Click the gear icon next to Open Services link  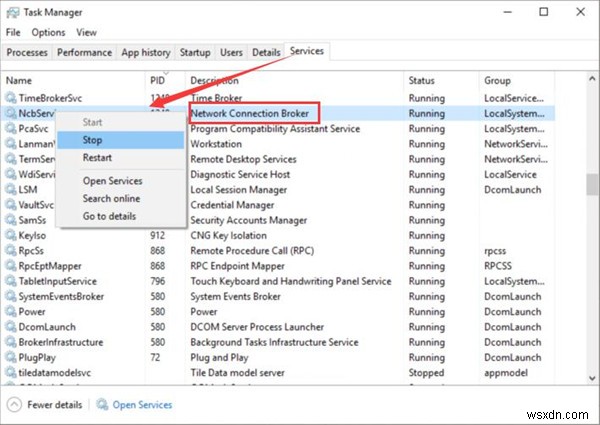102,404
